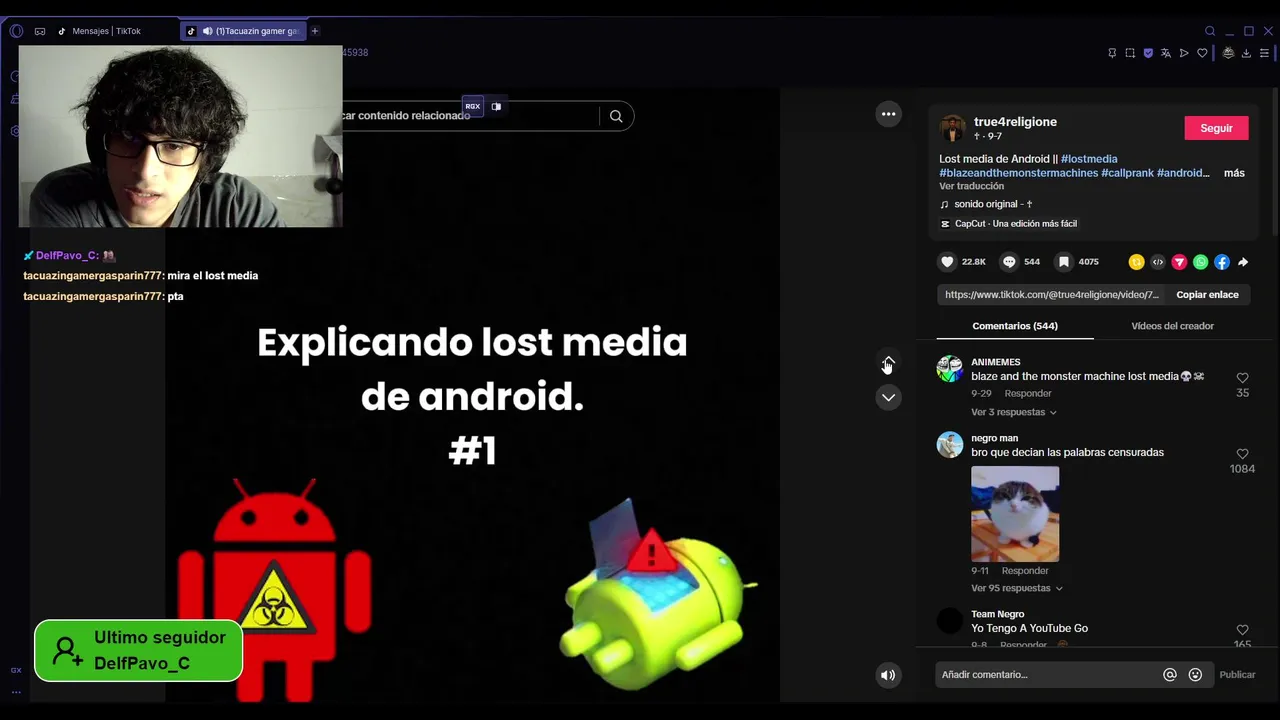Take a snapshot with the browser capture icon
1280x720 pixels.
point(1130,53)
